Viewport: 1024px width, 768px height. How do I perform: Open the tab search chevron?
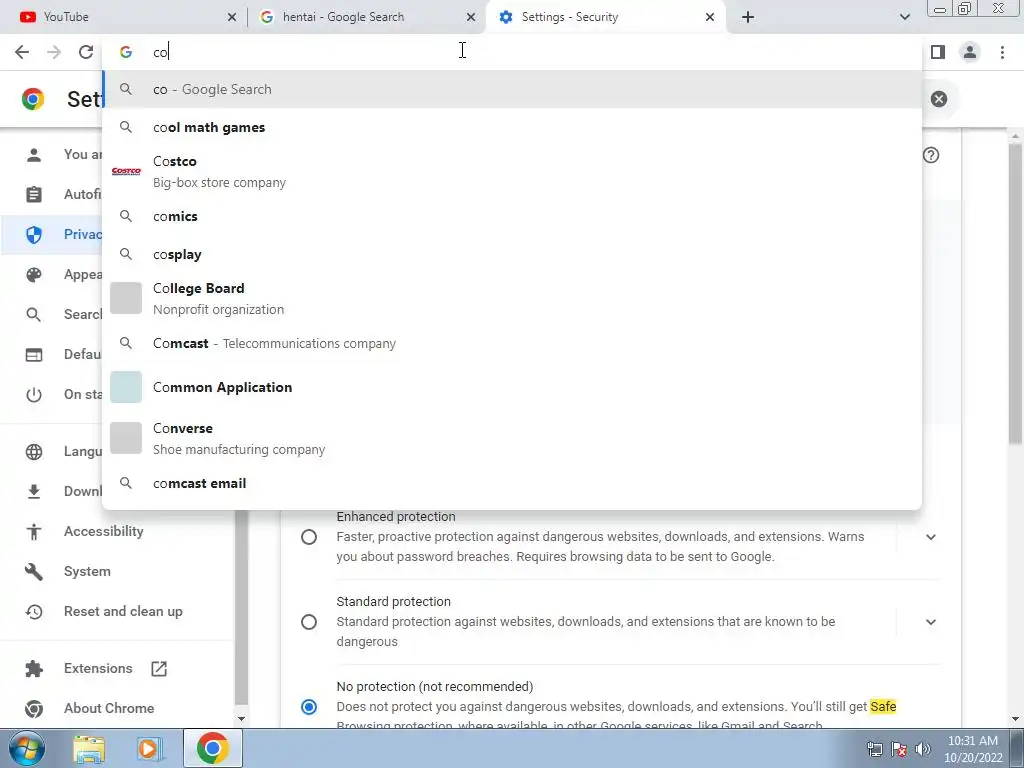(x=904, y=17)
